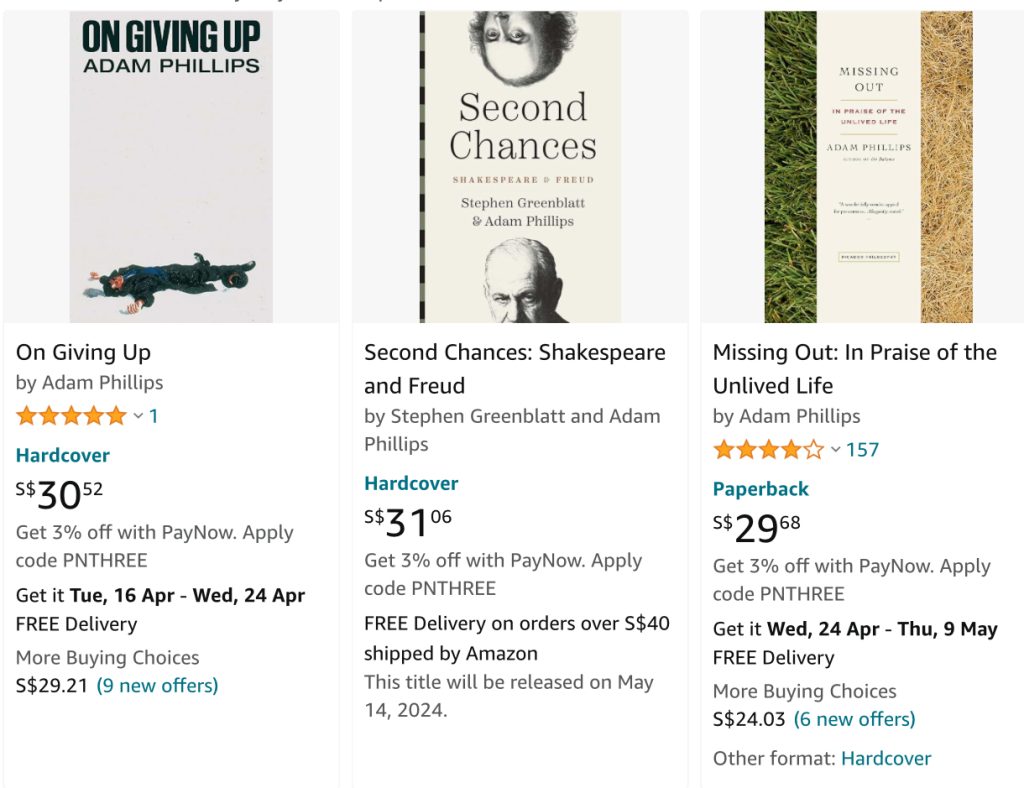The image size is (1024, 788).
Task: Select Hardcover format for On Giving Up
Action: 63,455
